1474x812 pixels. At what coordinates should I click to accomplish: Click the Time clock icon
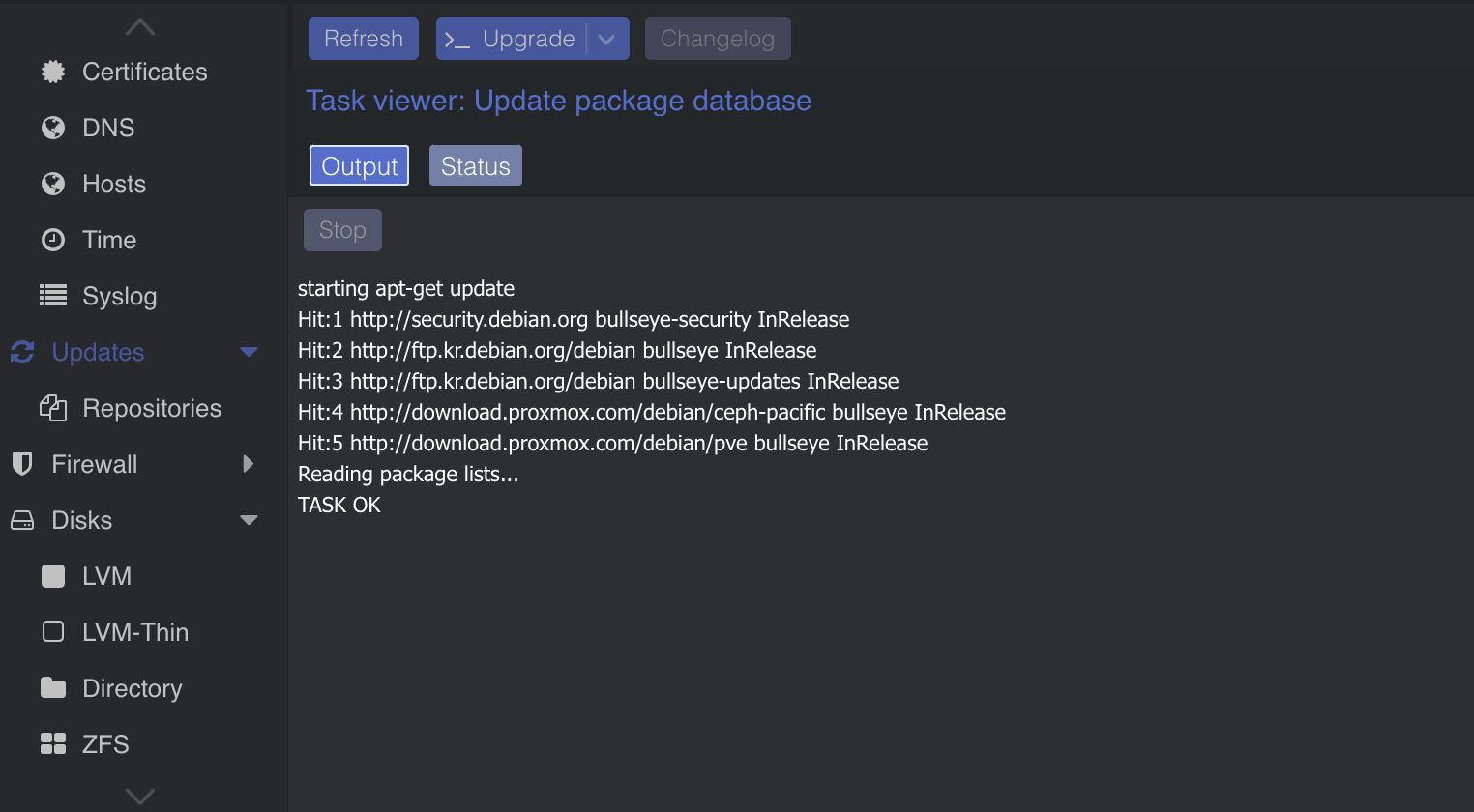53,240
